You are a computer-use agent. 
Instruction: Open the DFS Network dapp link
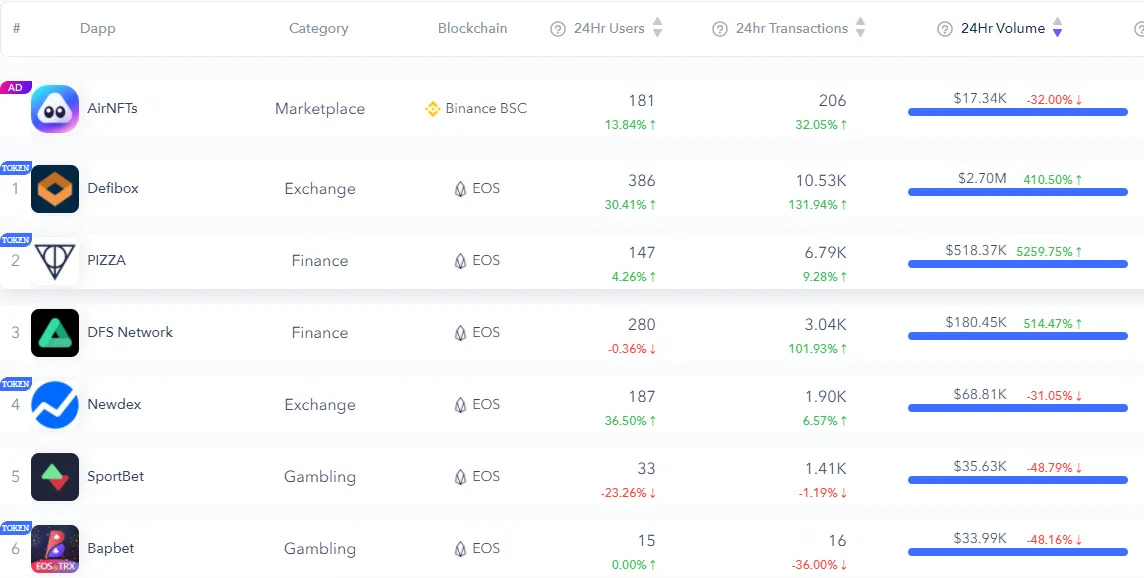(x=130, y=332)
